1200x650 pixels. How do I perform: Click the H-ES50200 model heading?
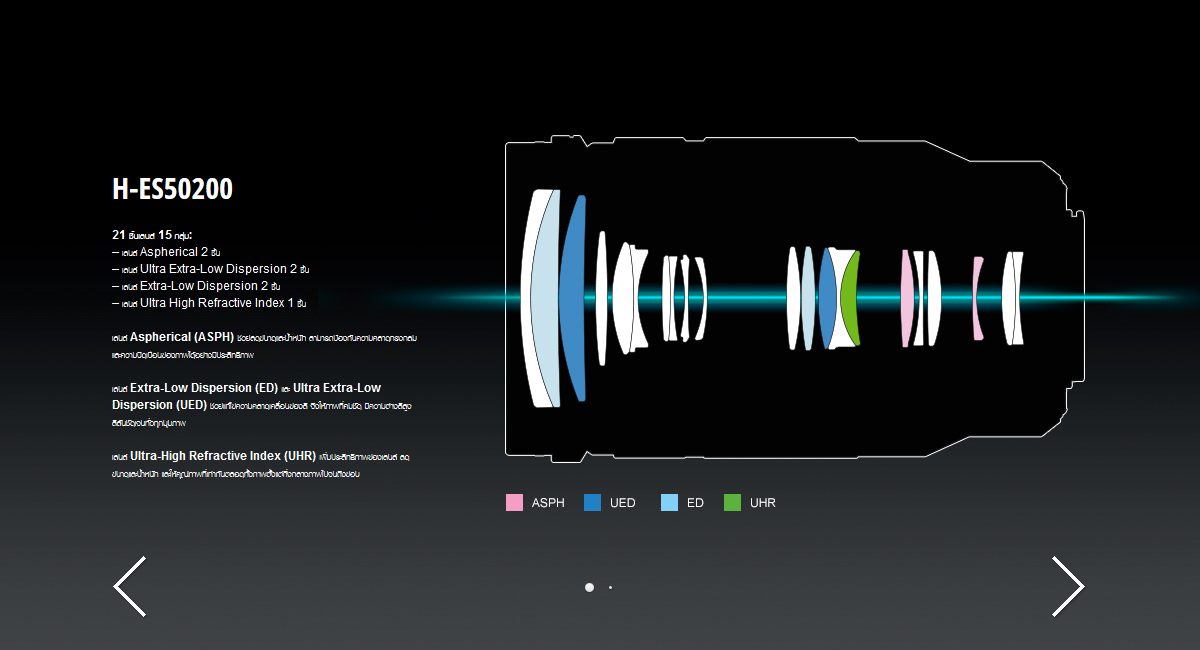pyautogui.click(x=173, y=190)
